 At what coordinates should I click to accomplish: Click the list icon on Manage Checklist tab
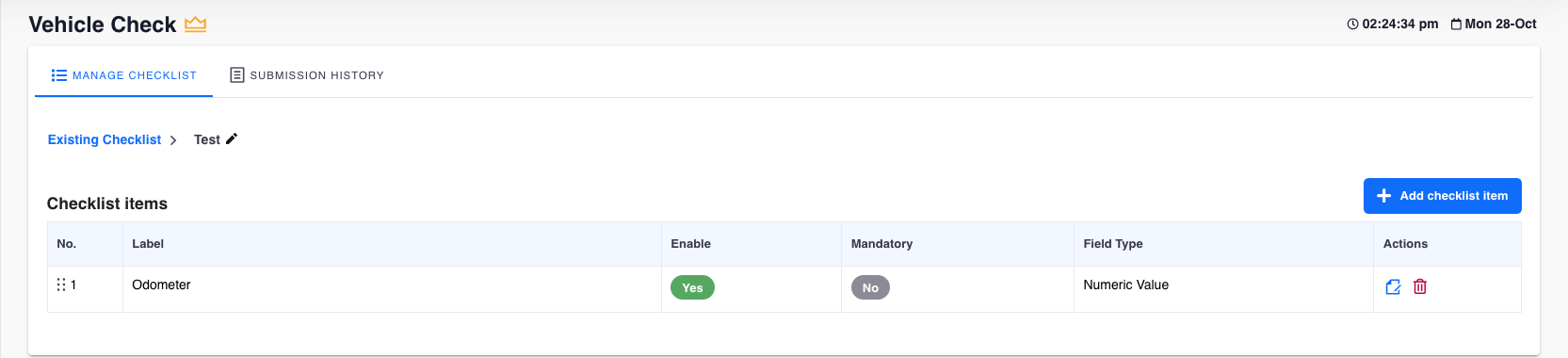59,75
